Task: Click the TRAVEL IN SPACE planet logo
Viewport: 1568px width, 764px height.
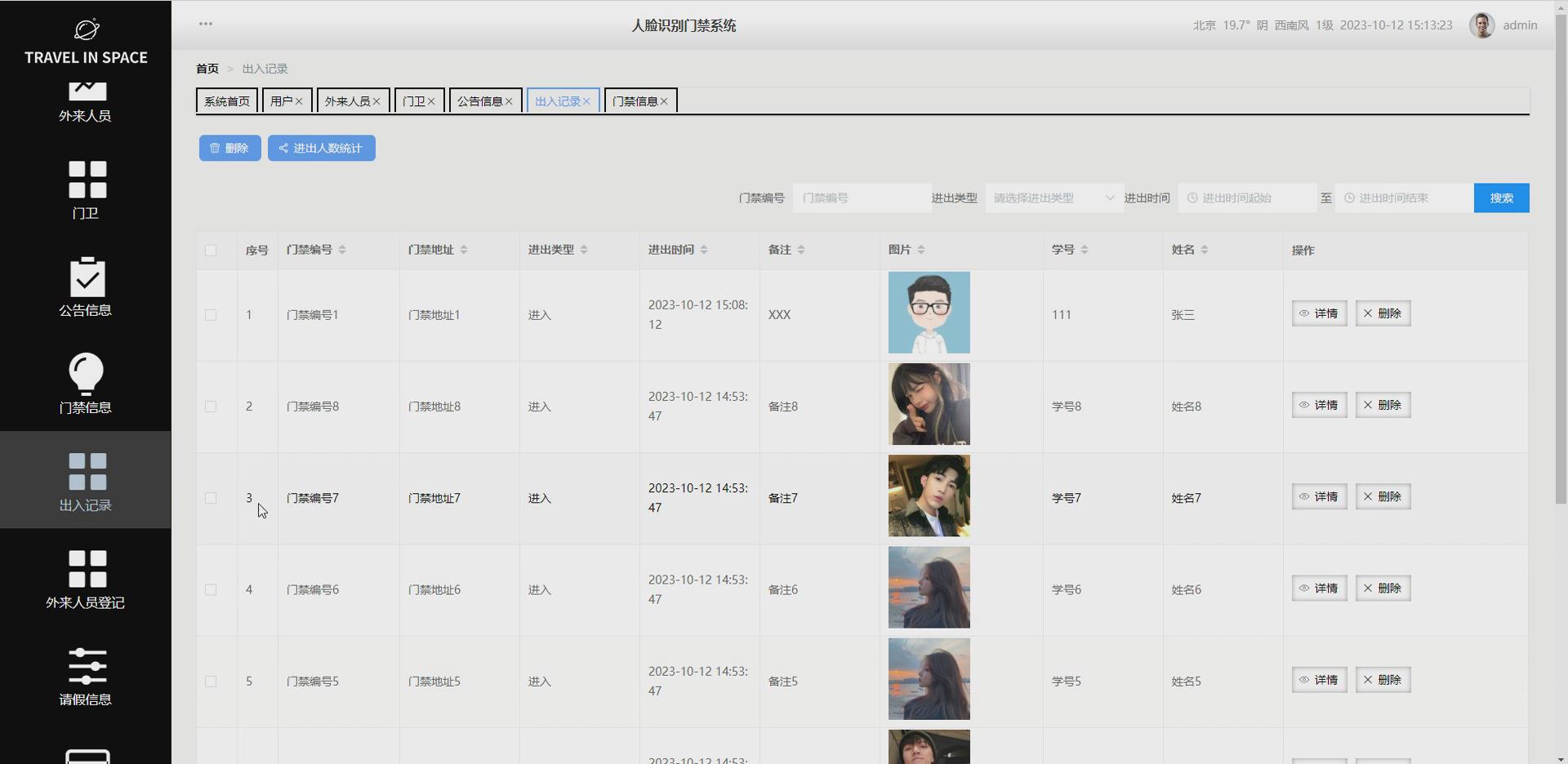Action: pyautogui.click(x=87, y=30)
